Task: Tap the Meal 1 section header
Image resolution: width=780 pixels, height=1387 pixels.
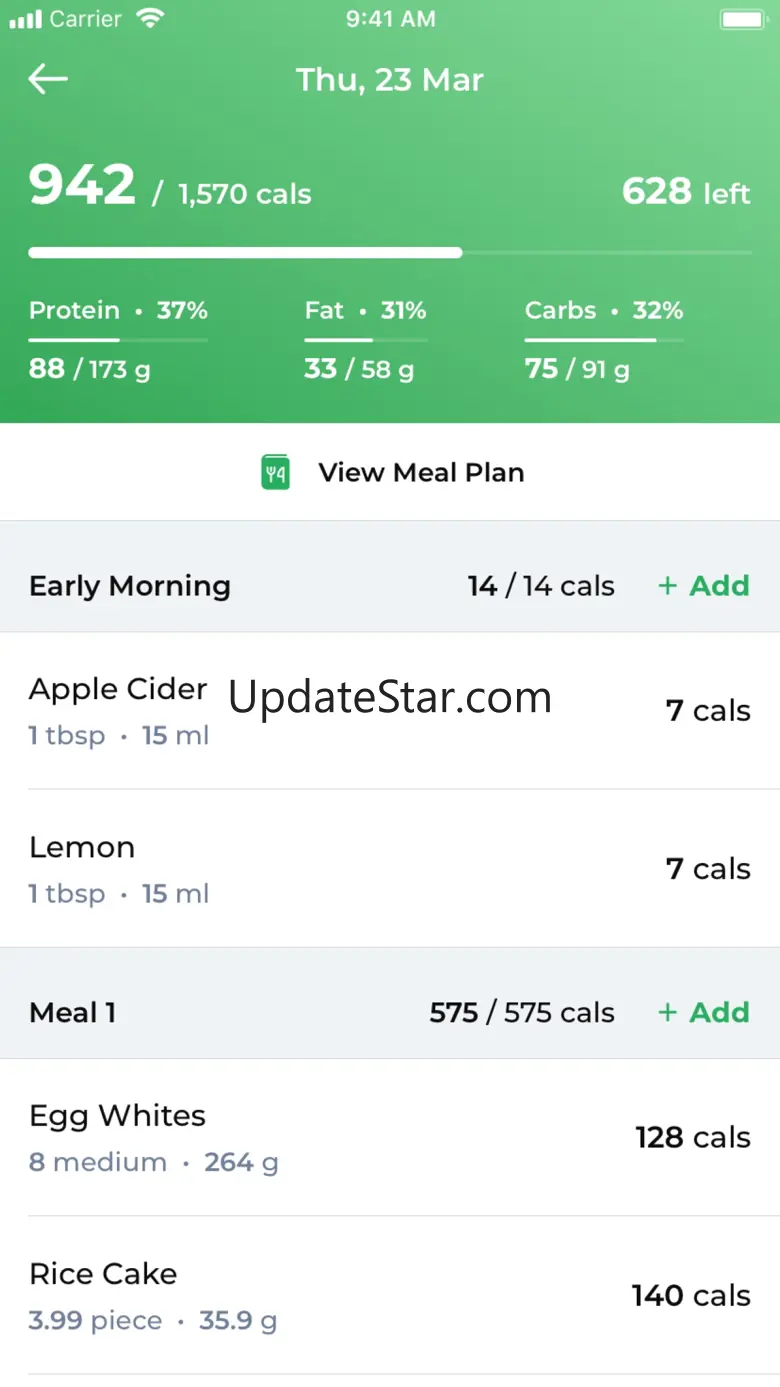Action: coord(73,1012)
